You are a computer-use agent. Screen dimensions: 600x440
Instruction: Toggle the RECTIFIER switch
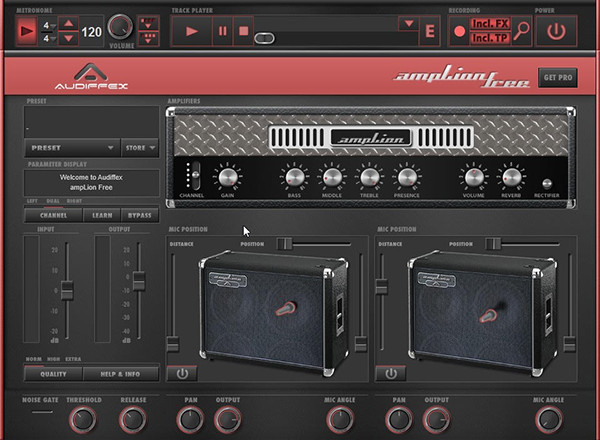click(547, 183)
